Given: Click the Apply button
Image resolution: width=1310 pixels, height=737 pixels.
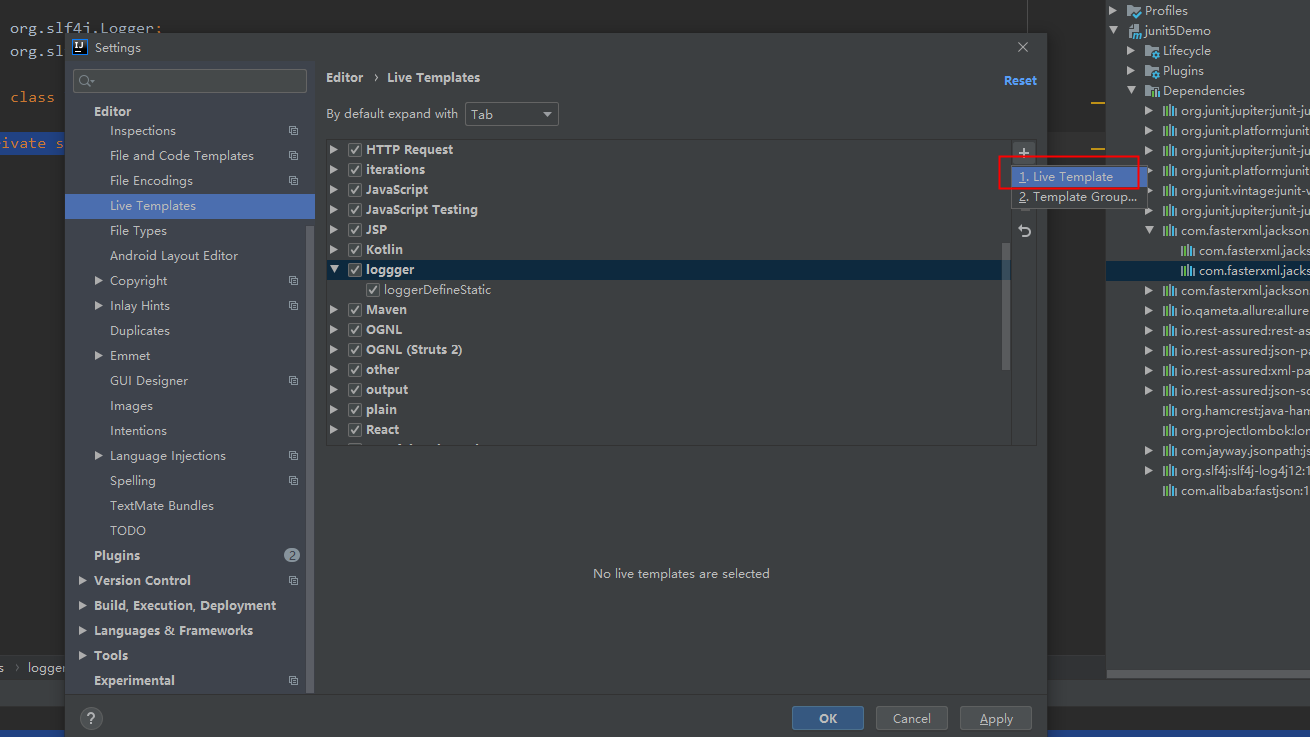Looking at the screenshot, I should coord(996,718).
